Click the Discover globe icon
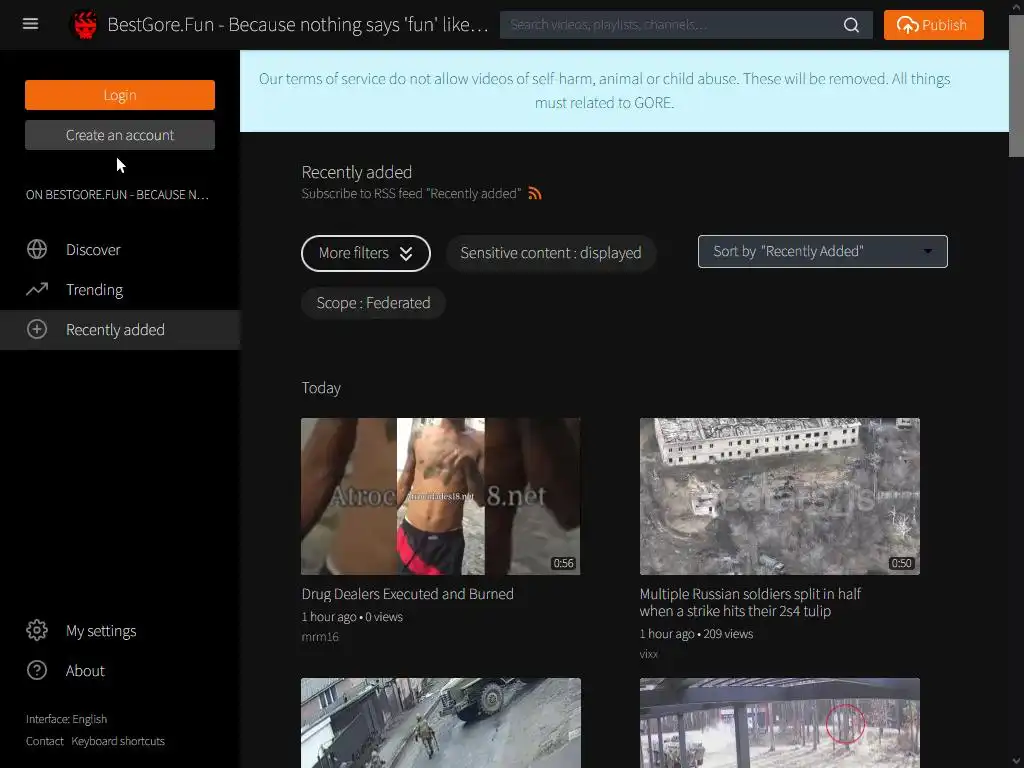Viewport: 1024px width, 768px height. 37,249
